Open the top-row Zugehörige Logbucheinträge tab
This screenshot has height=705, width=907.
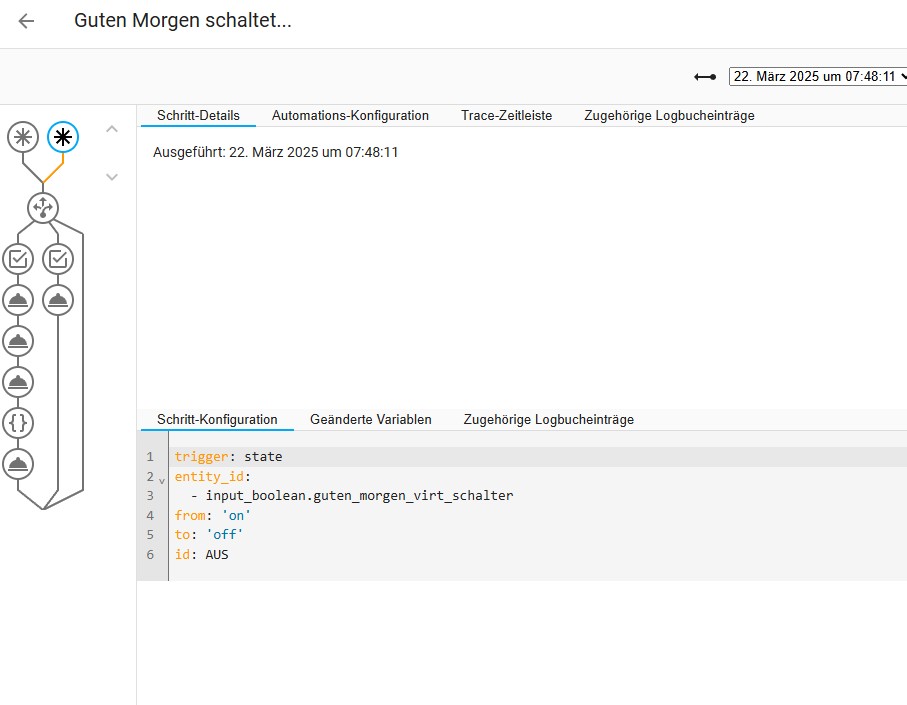(x=669, y=116)
